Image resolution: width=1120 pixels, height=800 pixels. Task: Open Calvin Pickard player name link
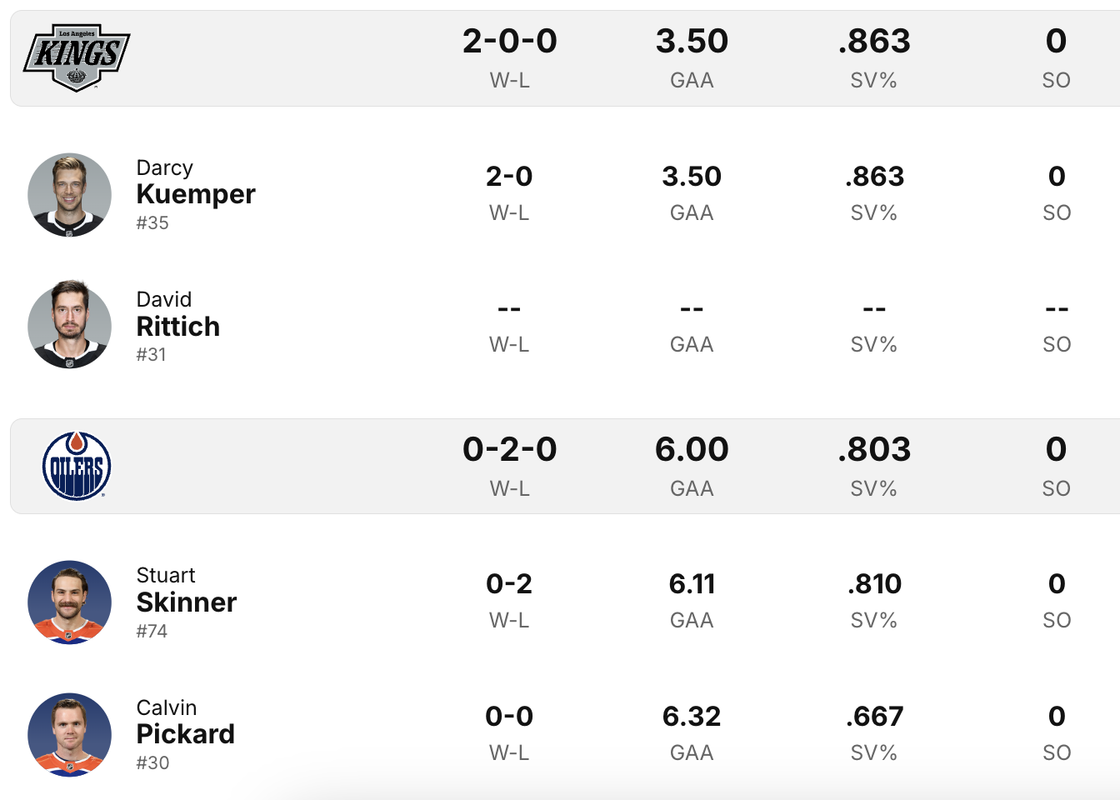pos(185,733)
